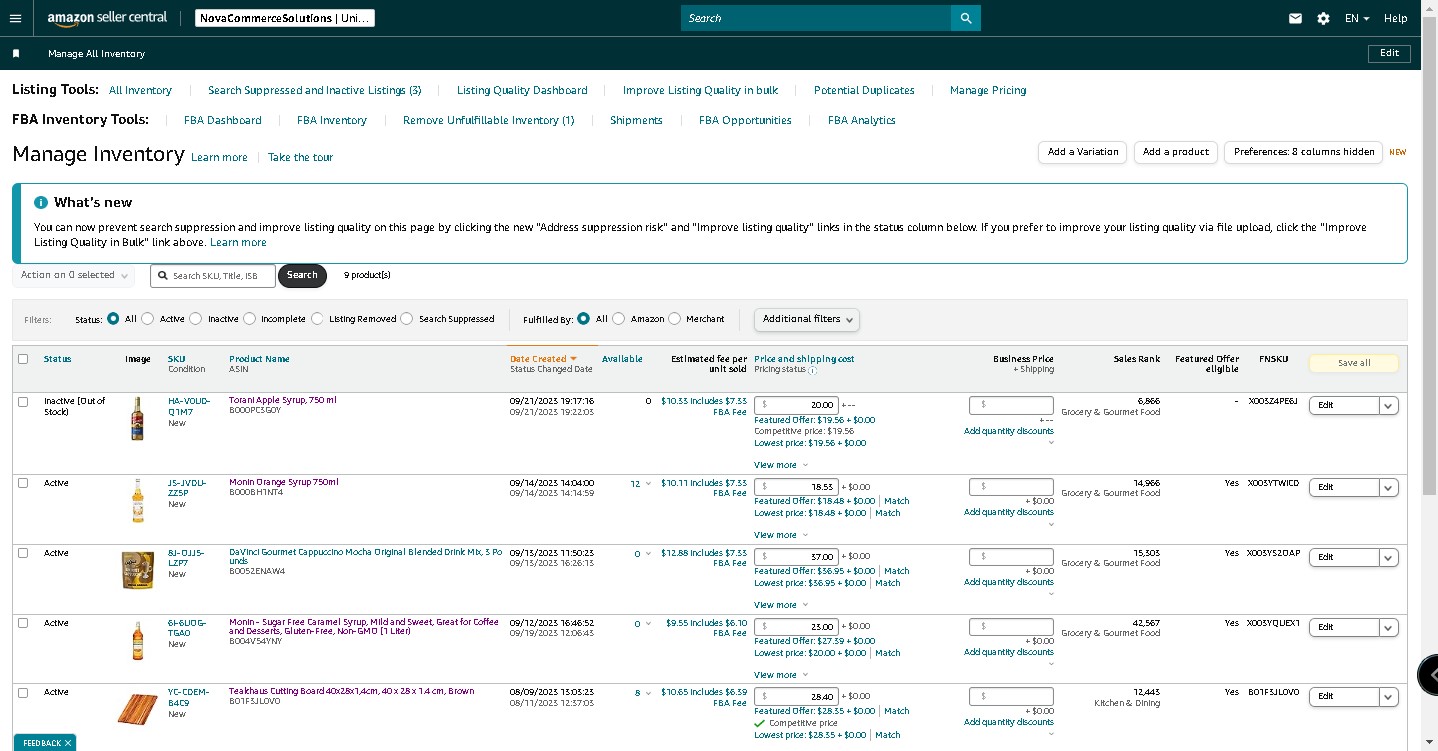Open the FBA Analytics tool
The height and width of the screenshot is (751, 1438).
point(862,120)
